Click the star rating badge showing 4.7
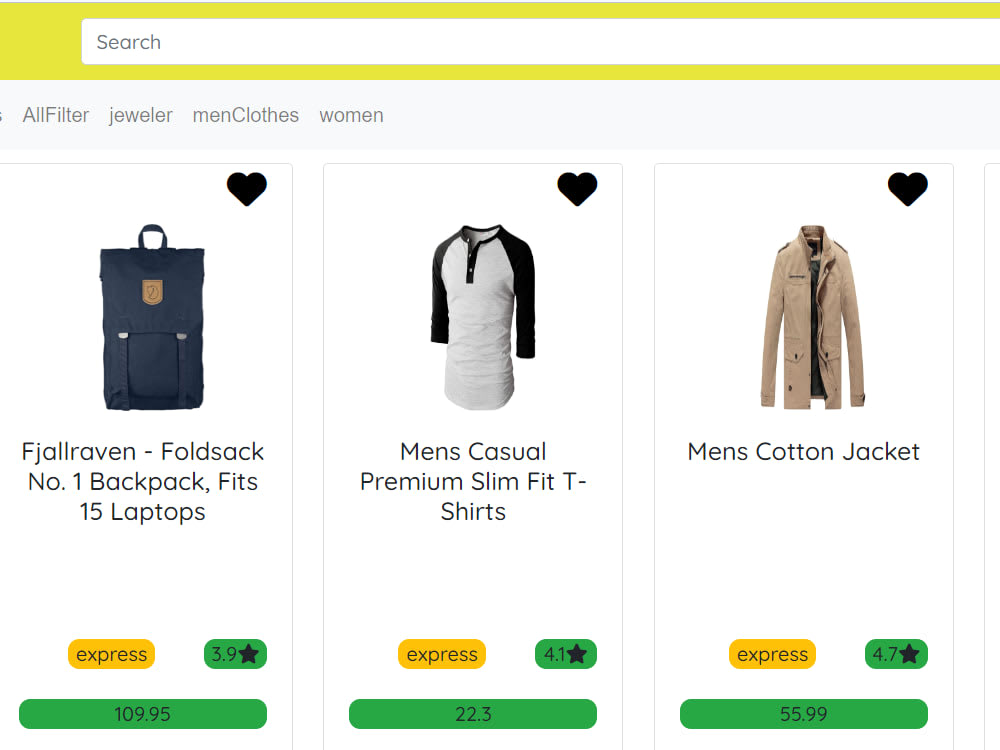 896,654
